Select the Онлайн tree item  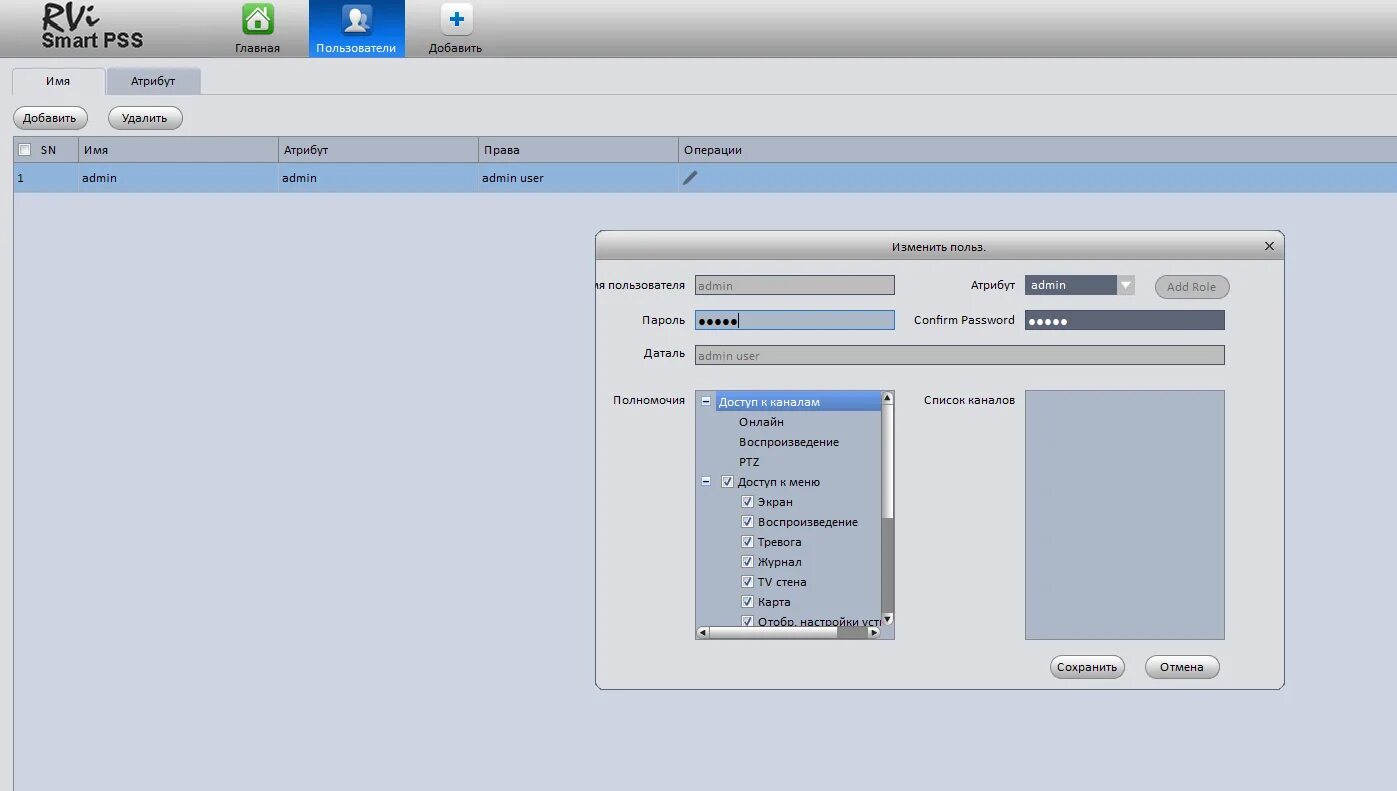coord(762,422)
